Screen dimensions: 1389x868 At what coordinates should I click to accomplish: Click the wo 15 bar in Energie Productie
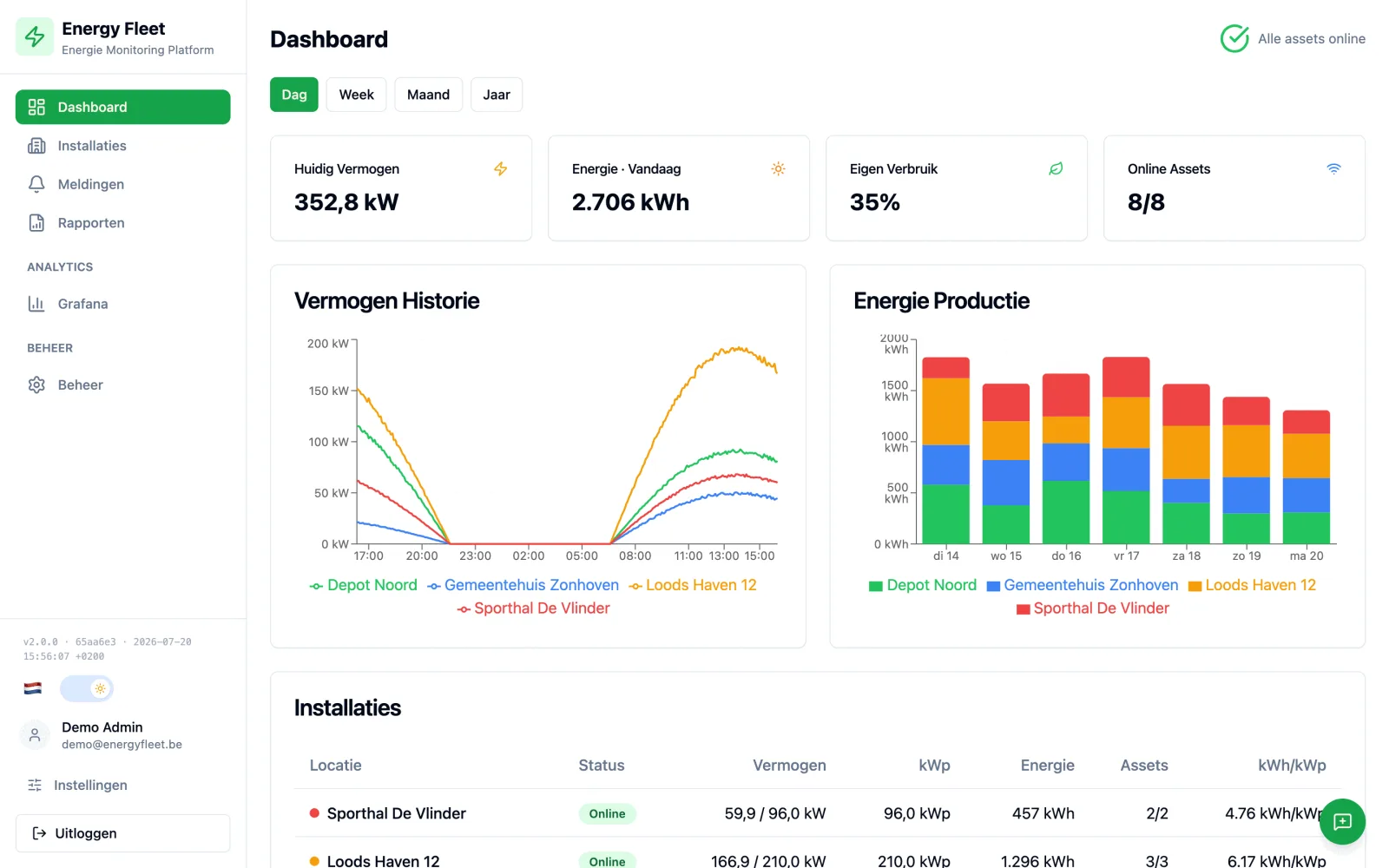(x=1006, y=464)
